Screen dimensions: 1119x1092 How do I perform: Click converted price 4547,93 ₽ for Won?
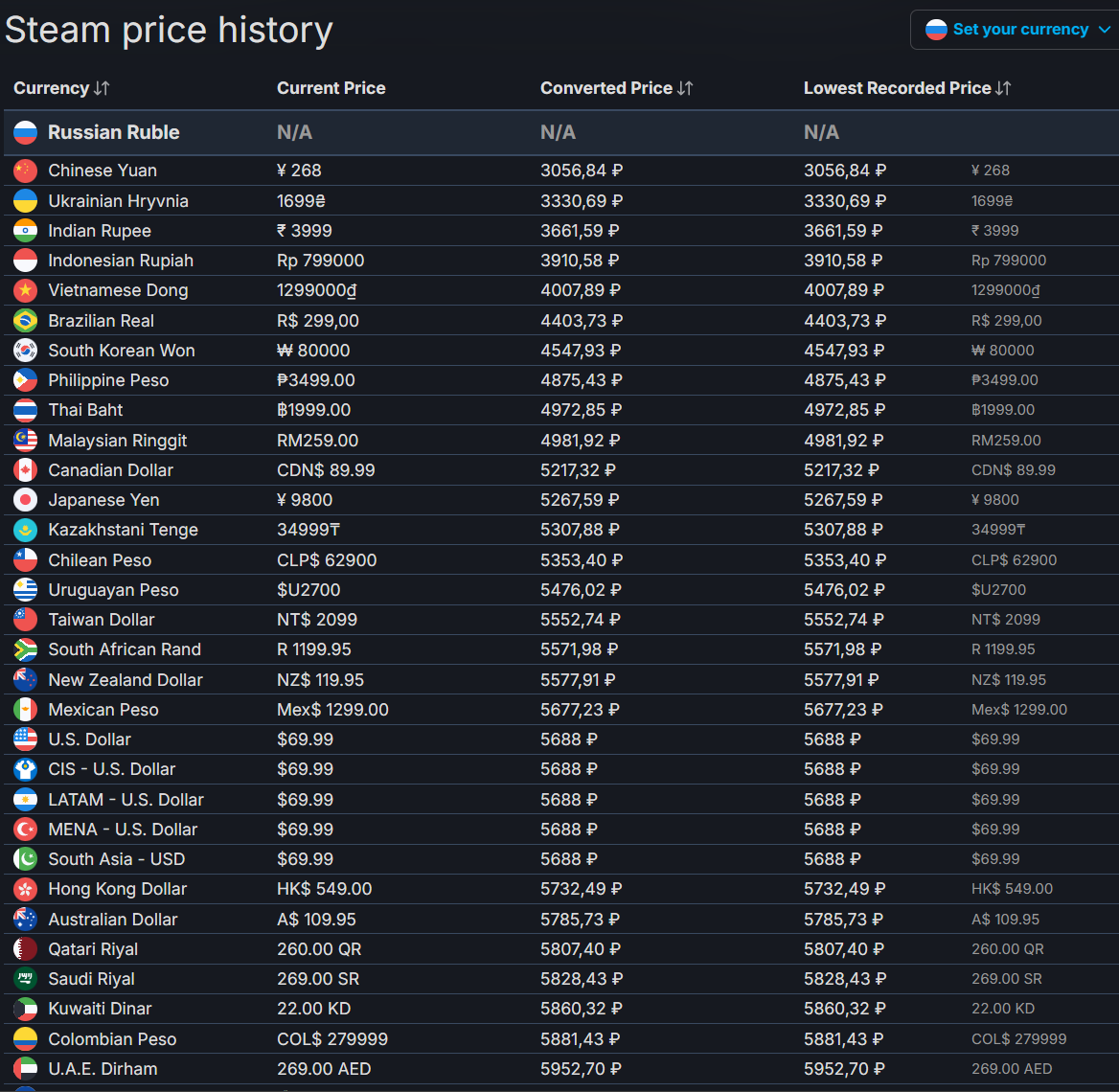[581, 351]
